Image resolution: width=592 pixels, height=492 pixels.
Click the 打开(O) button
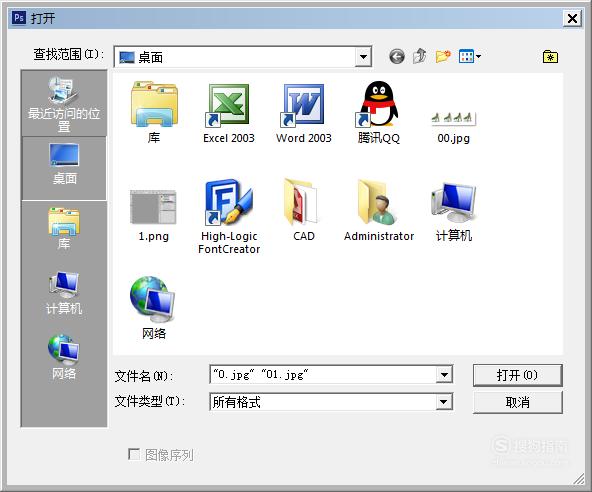click(518, 375)
